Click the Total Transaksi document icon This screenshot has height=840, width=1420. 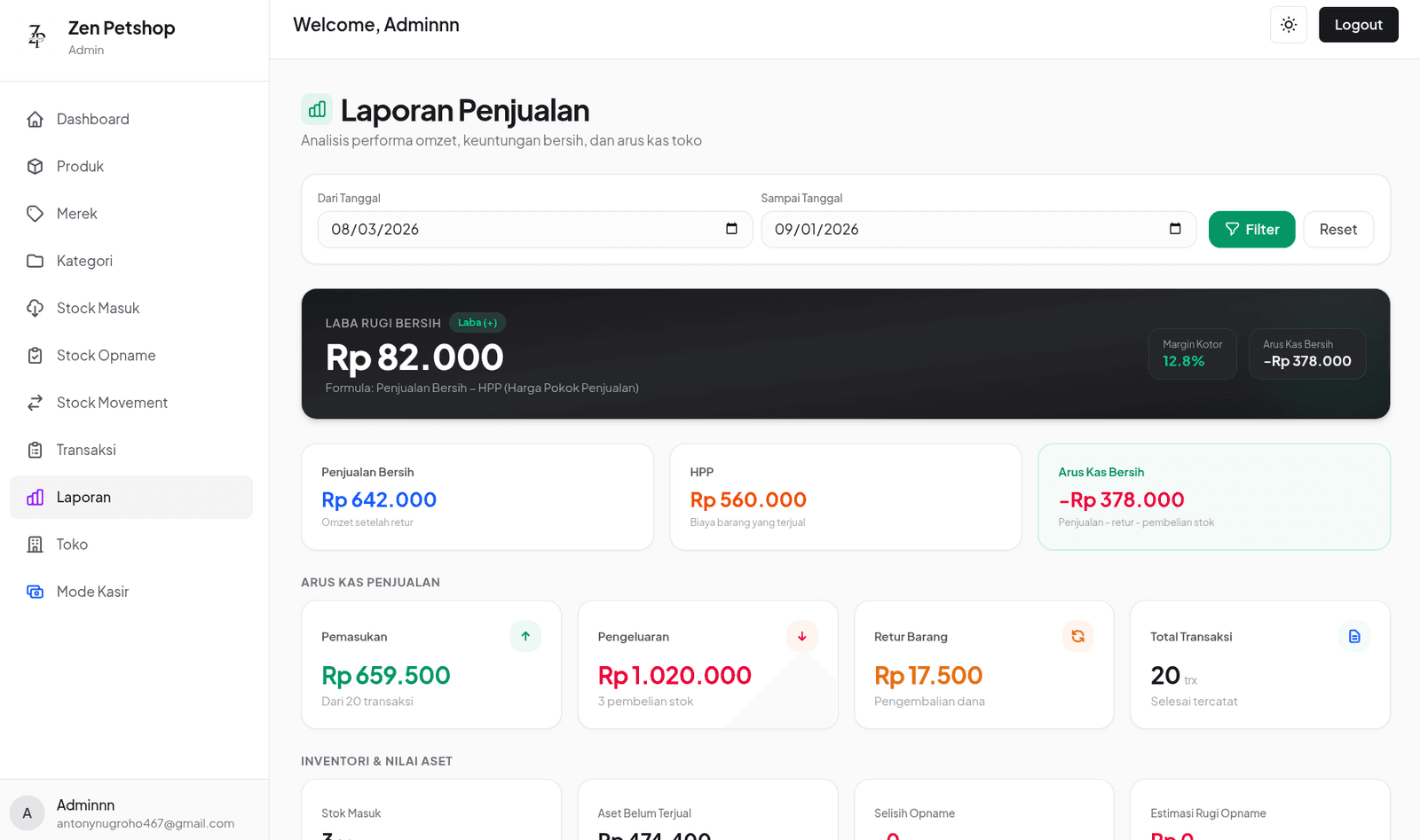click(1354, 636)
